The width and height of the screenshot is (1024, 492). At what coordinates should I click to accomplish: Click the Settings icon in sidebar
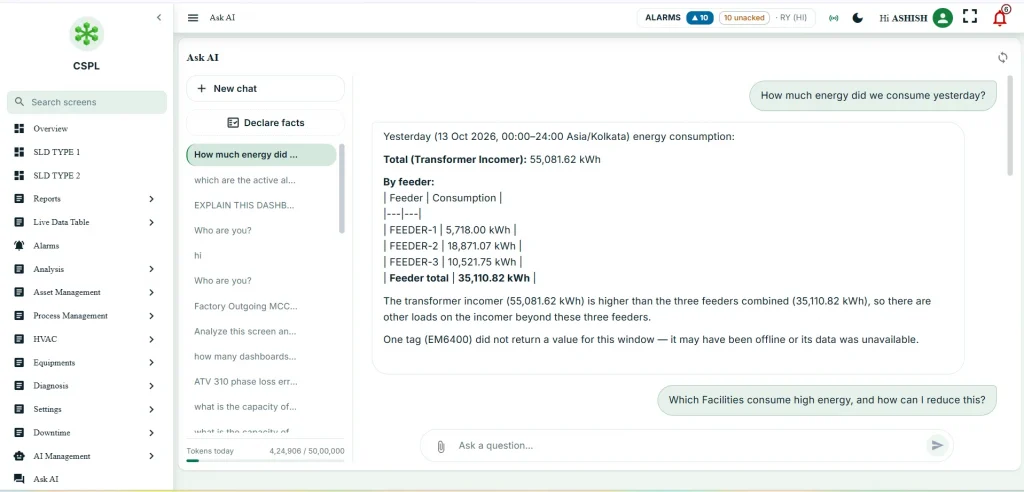point(19,409)
